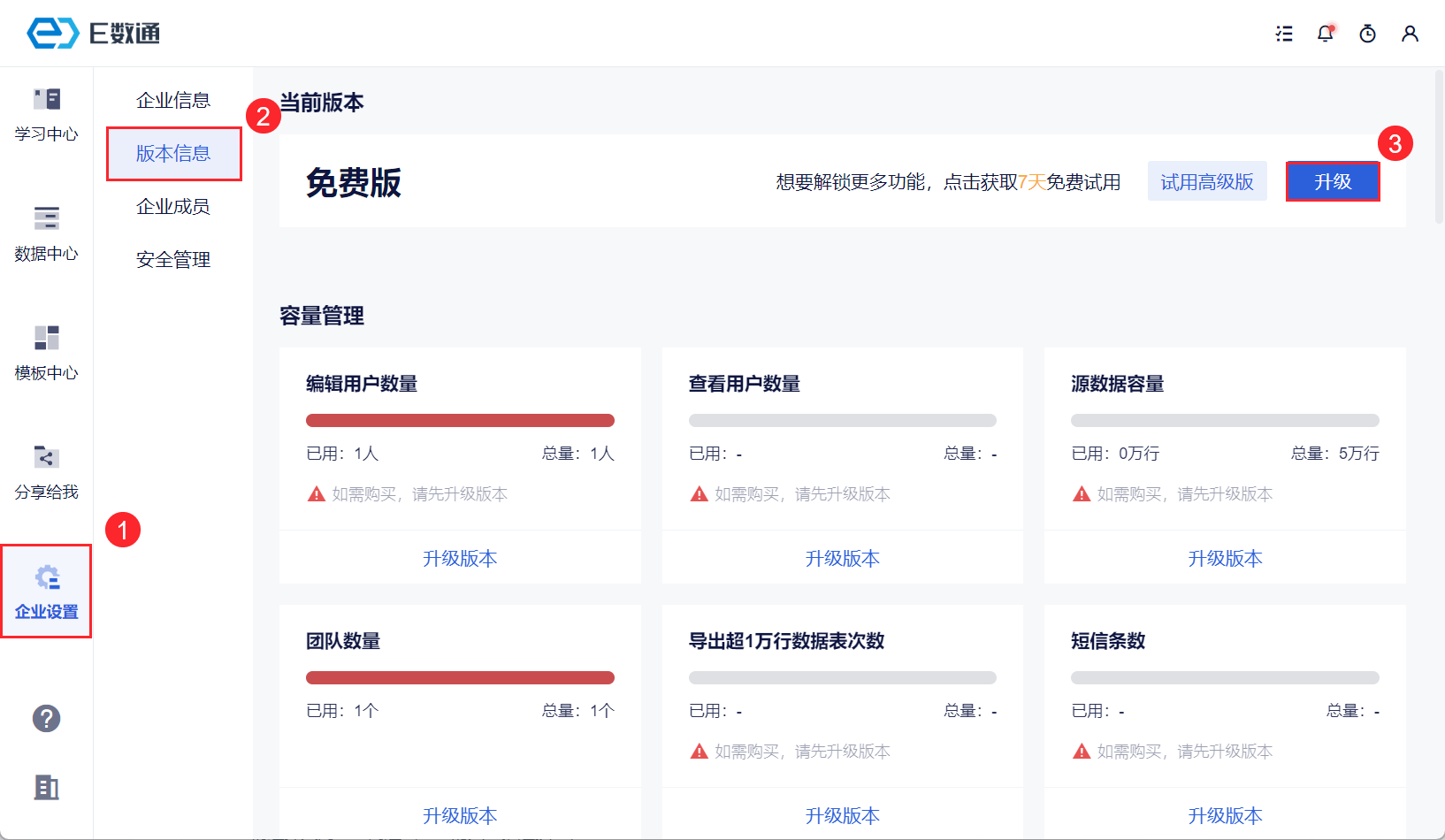Go to 安全管理 menu item

click(173, 260)
